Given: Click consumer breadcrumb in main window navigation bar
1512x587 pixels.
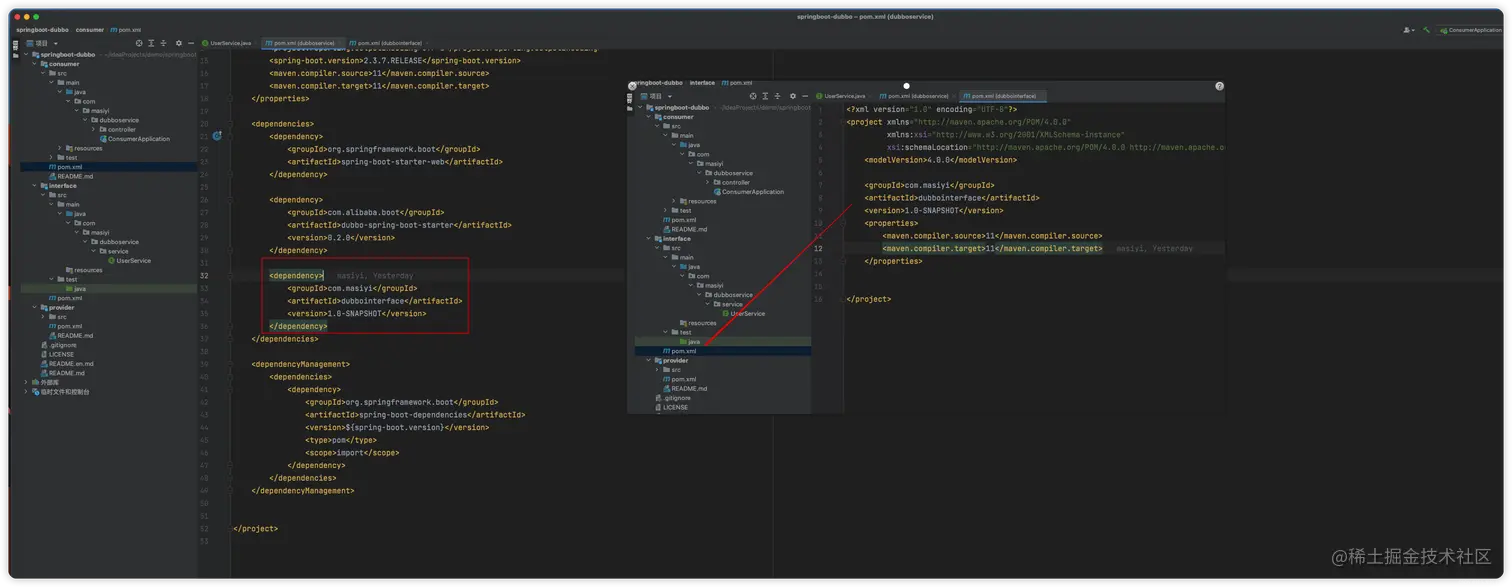Looking at the screenshot, I should pyautogui.click(x=89, y=30).
